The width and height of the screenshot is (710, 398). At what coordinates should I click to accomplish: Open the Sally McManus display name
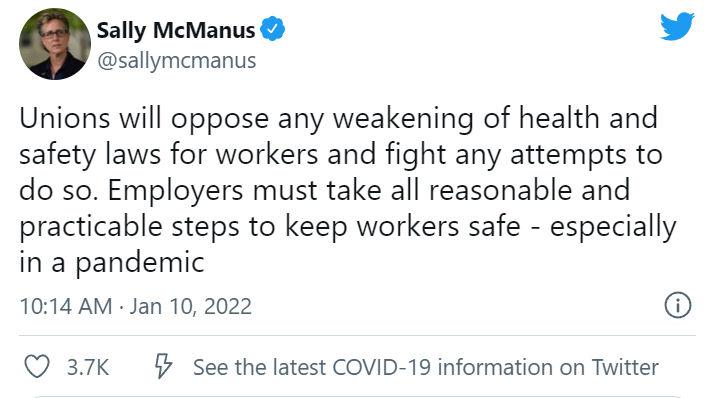pos(176,31)
